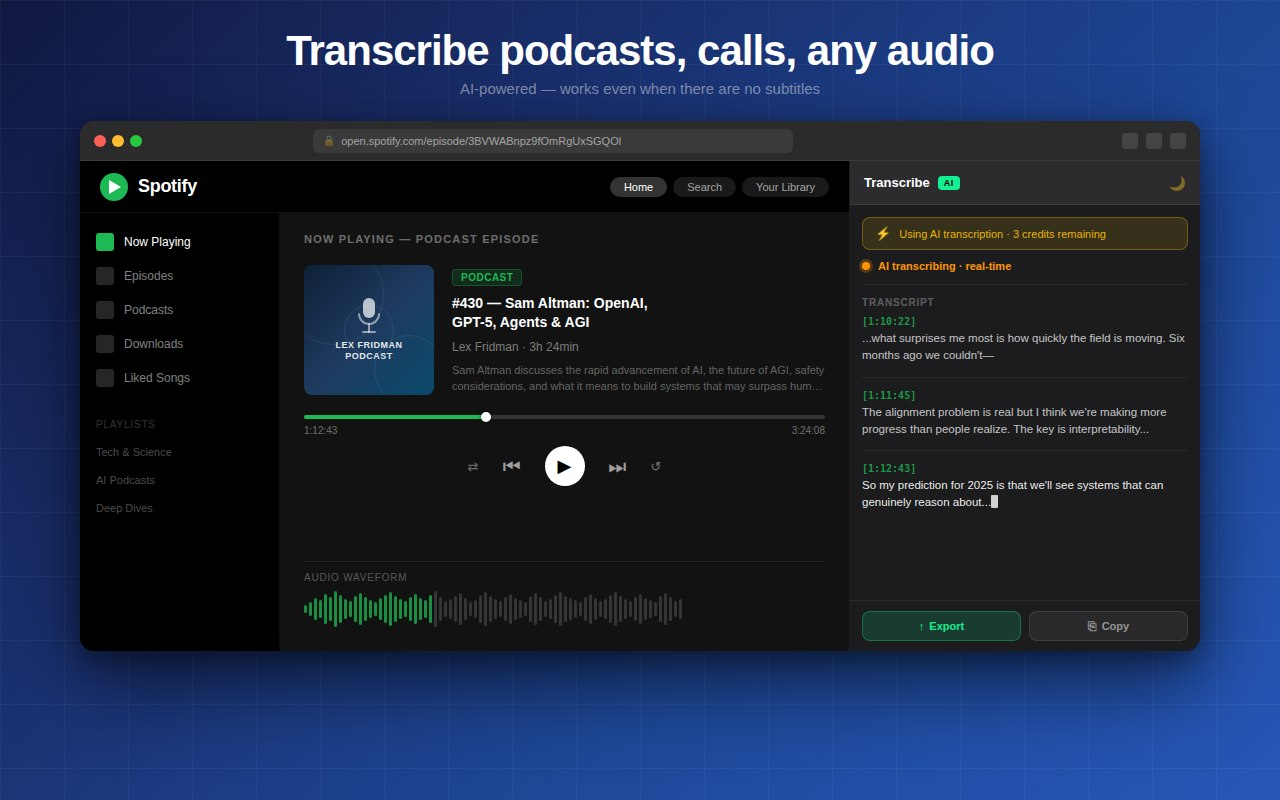Click the Transcribe panel title
The height and width of the screenshot is (800, 1280).
(x=897, y=183)
